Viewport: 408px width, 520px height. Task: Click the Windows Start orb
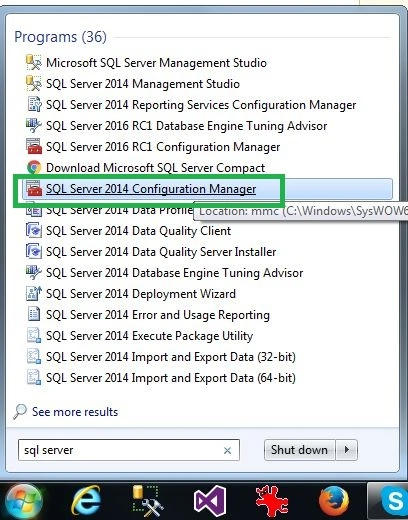(23, 502)
